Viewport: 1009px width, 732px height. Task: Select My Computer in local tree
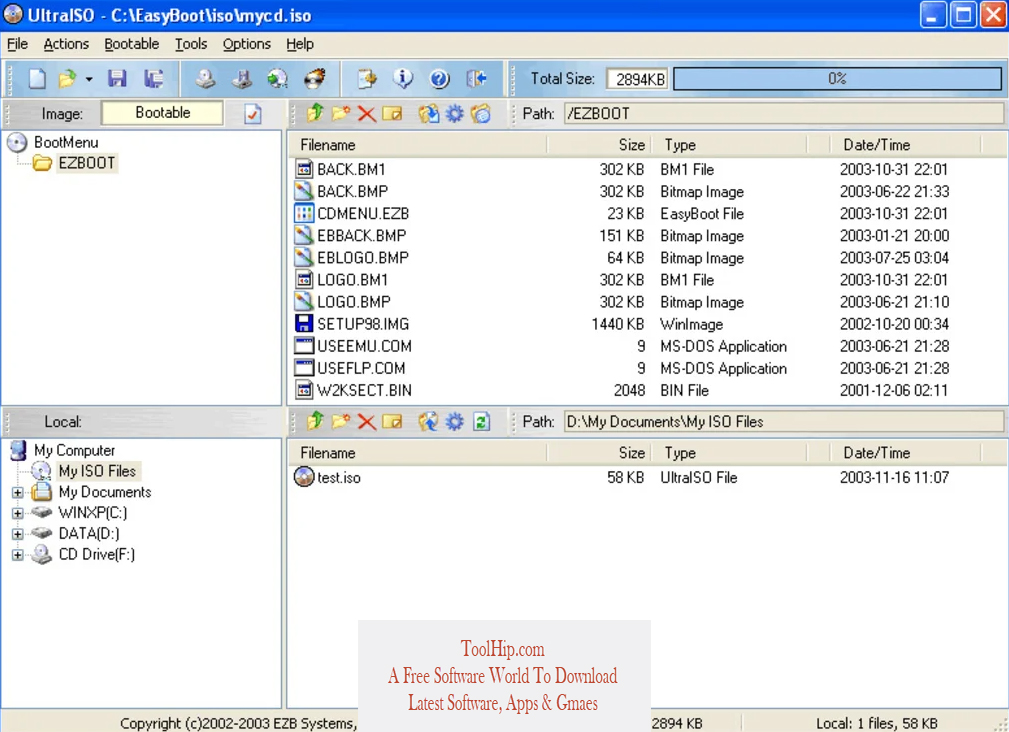[75, 450]
